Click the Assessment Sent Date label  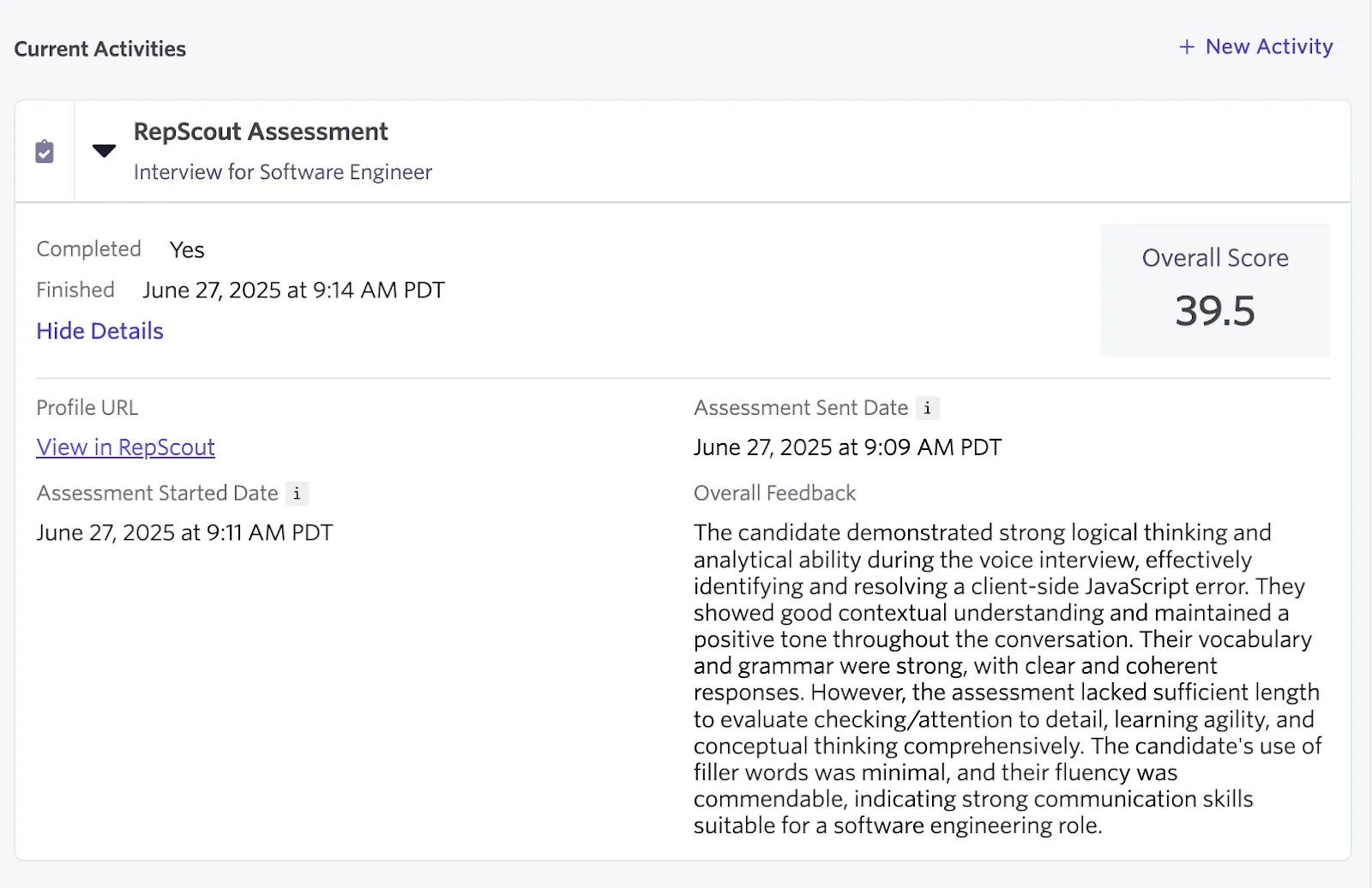point(801,408)
